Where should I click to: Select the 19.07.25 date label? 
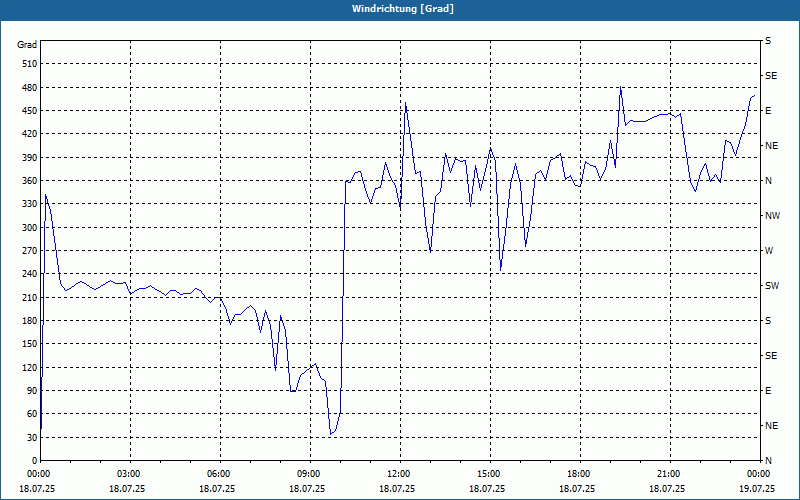click(x=757, y=488)
